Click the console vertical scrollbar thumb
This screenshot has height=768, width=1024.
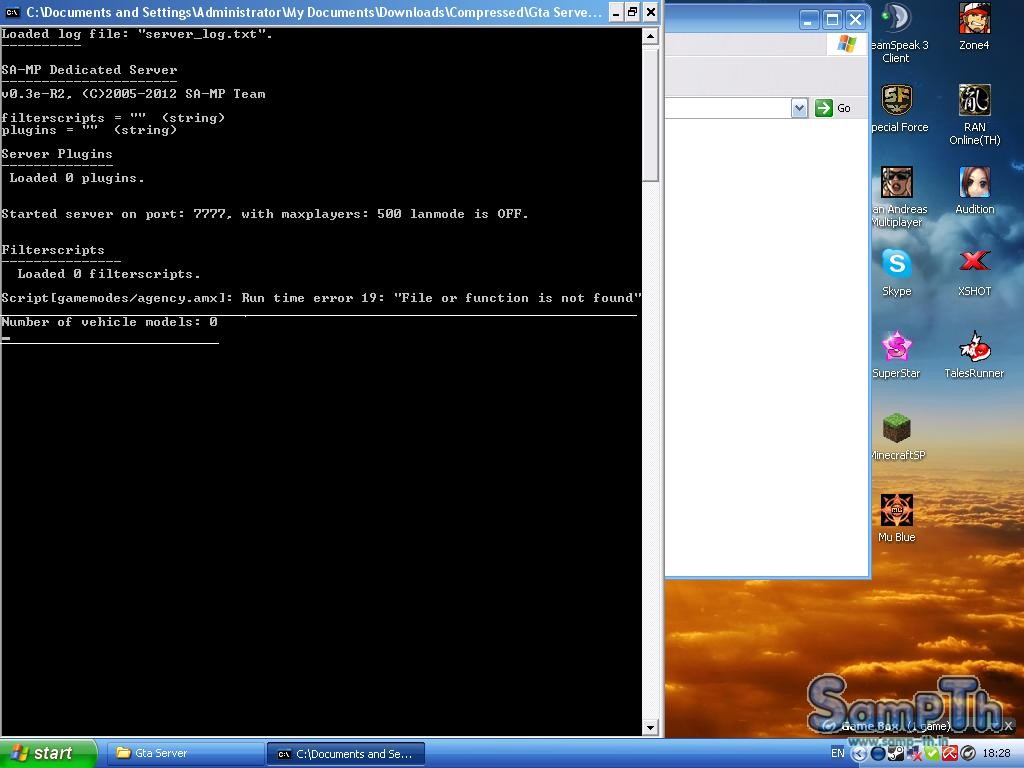(x=650, y=114)
